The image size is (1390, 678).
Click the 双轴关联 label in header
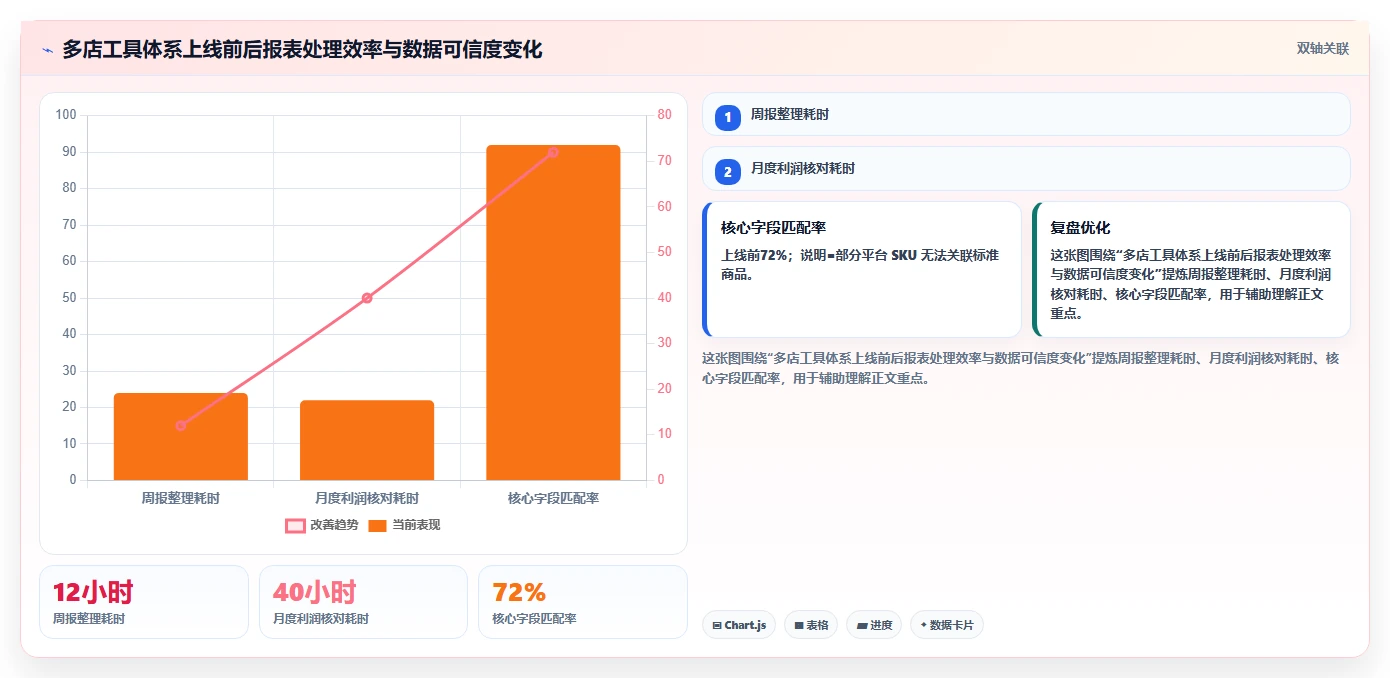pos(1323,49)
